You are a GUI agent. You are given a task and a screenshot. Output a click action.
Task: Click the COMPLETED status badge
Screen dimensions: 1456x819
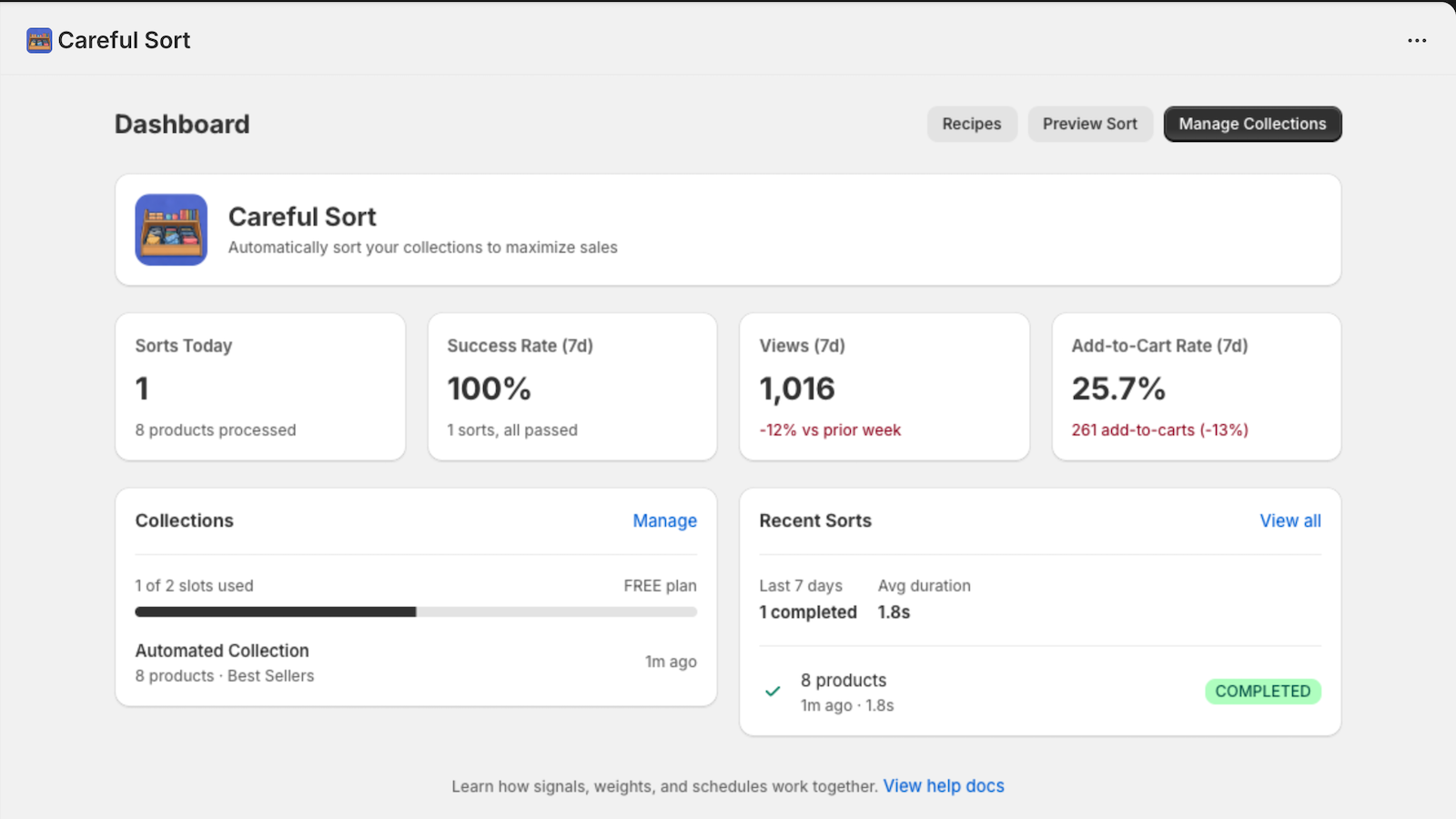click(1262, 692)
